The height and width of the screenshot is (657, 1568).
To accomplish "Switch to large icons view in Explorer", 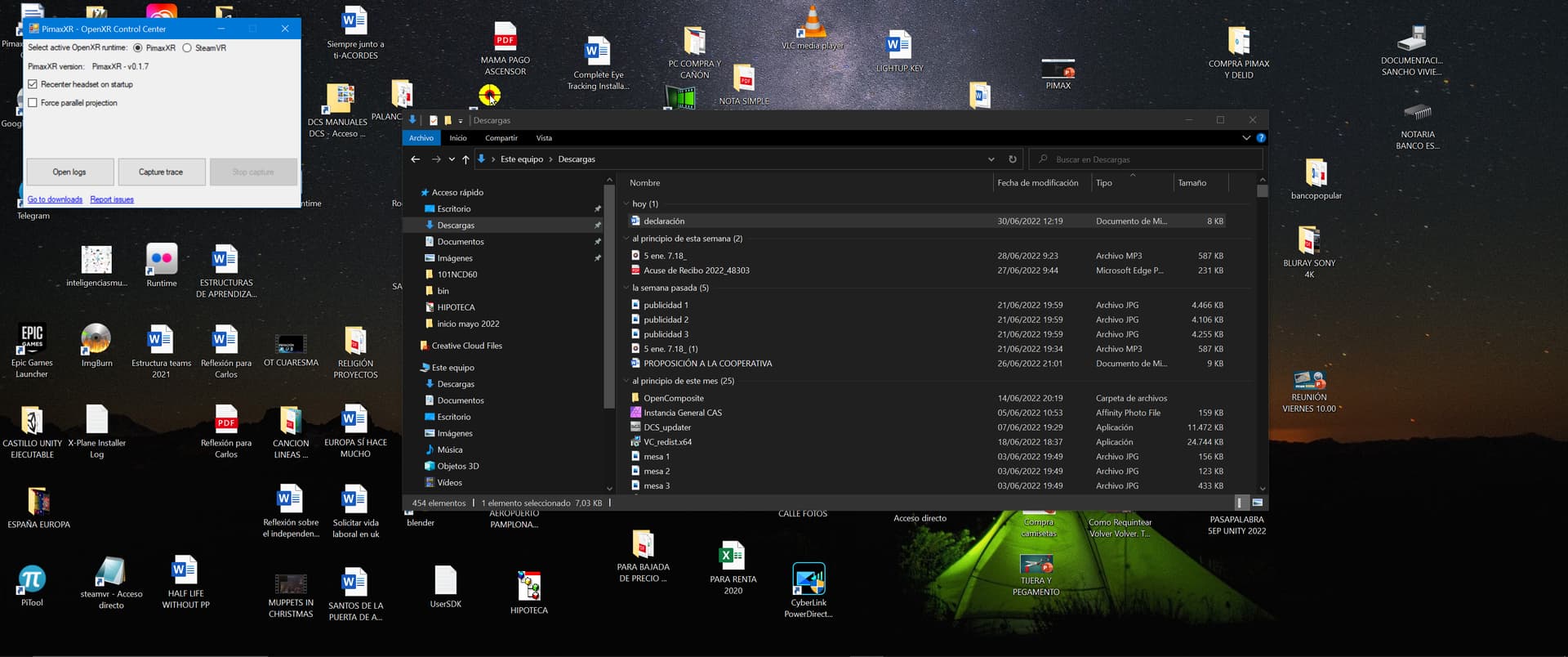I will (x=1258, y=503).
